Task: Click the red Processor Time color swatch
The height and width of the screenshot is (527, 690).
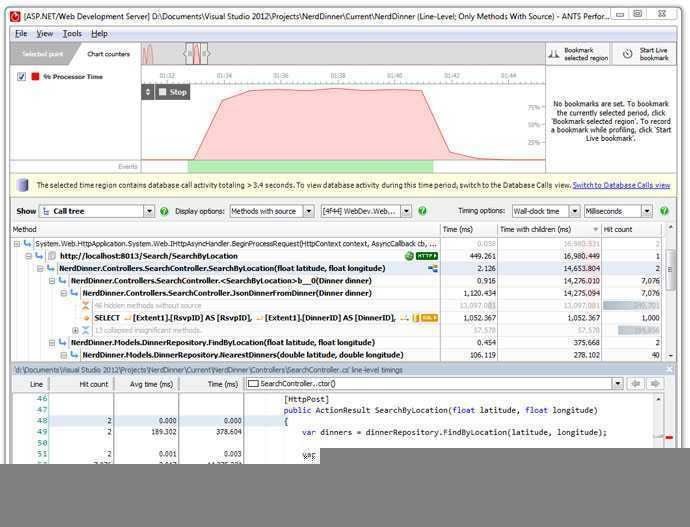Action: coord(35,77)
